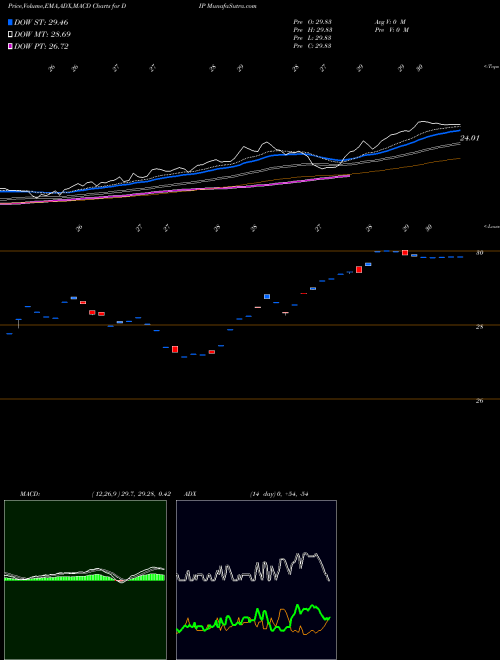
Task: Click the 'Pre V: 0 M' volume text
Action: click(391, 30)
